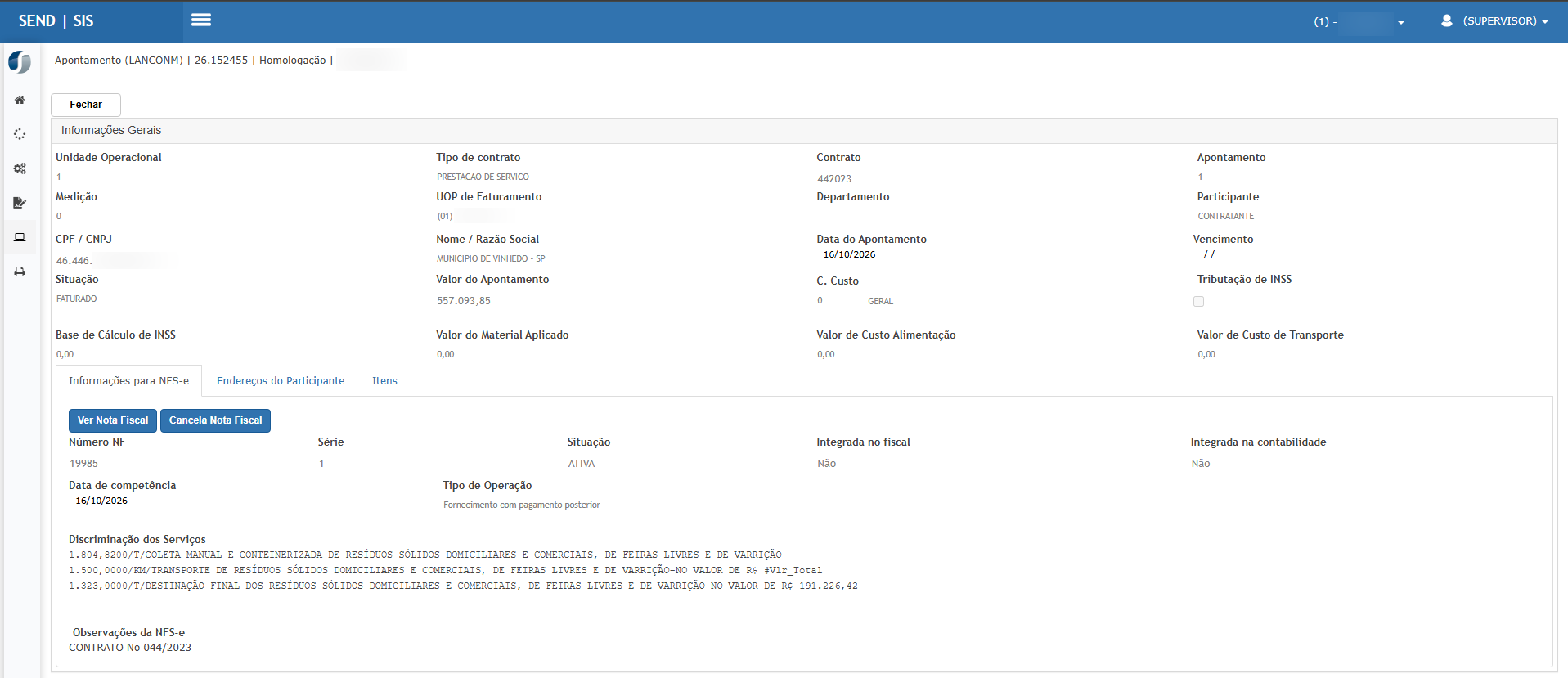This screenshot has width=1568, height=678.
Task: Click the Apontamento (LANCONM) breadcrumb title
Action: (x=119, y=61)
